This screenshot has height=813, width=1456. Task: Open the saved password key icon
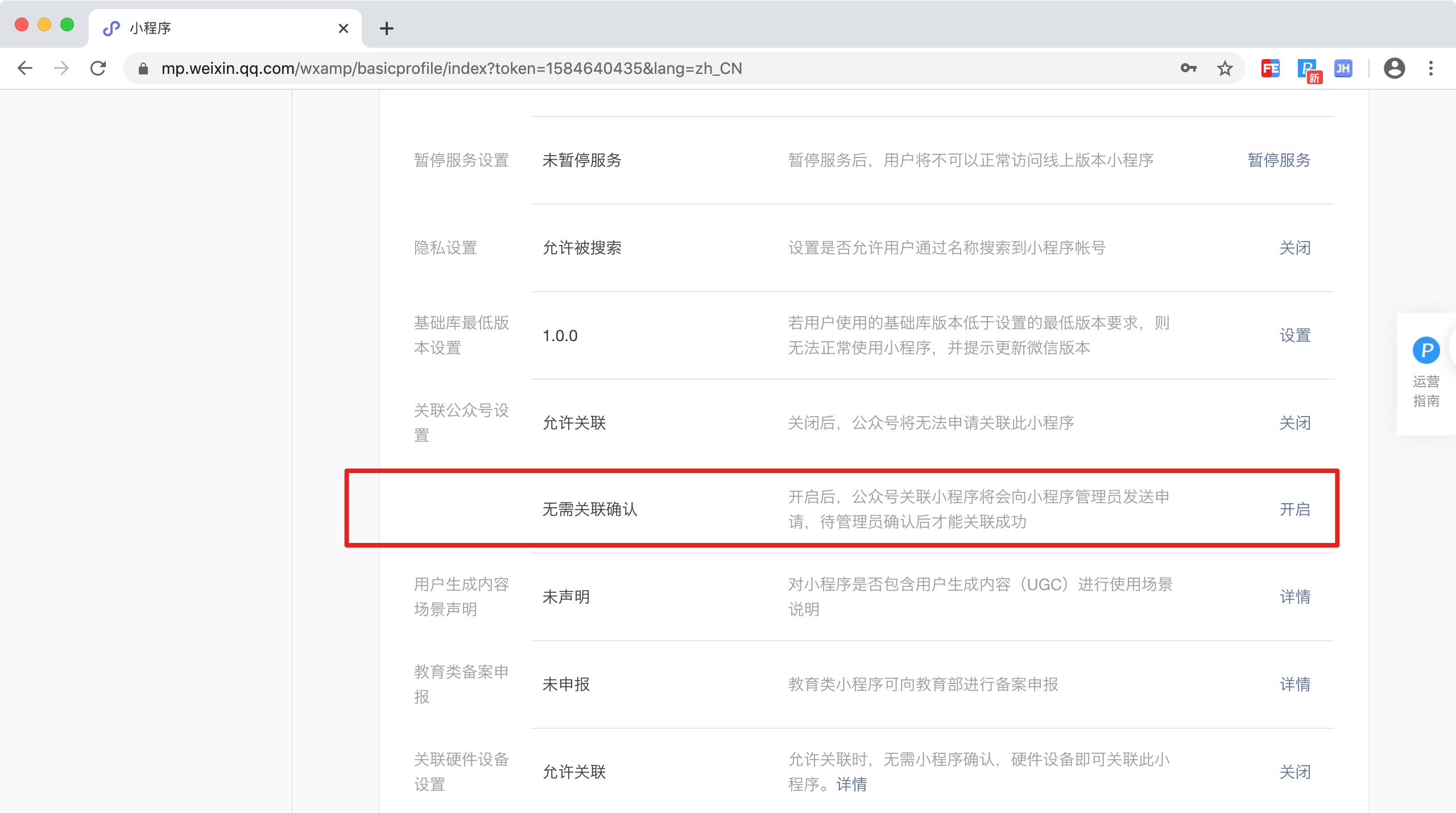coord(1188,69)
